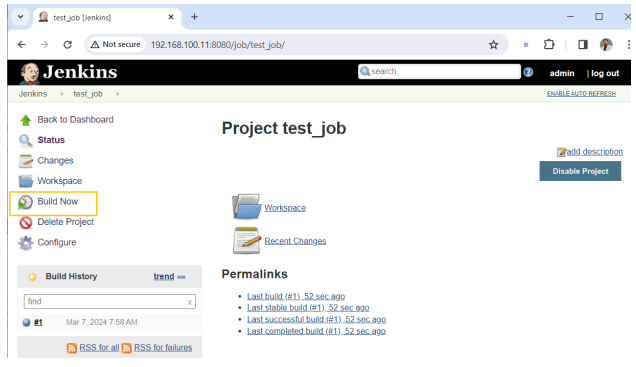This screenshot has width=636, height=367.
Task: Expand the test_job breadcrumb arrow menu
Action: point(118,94)
